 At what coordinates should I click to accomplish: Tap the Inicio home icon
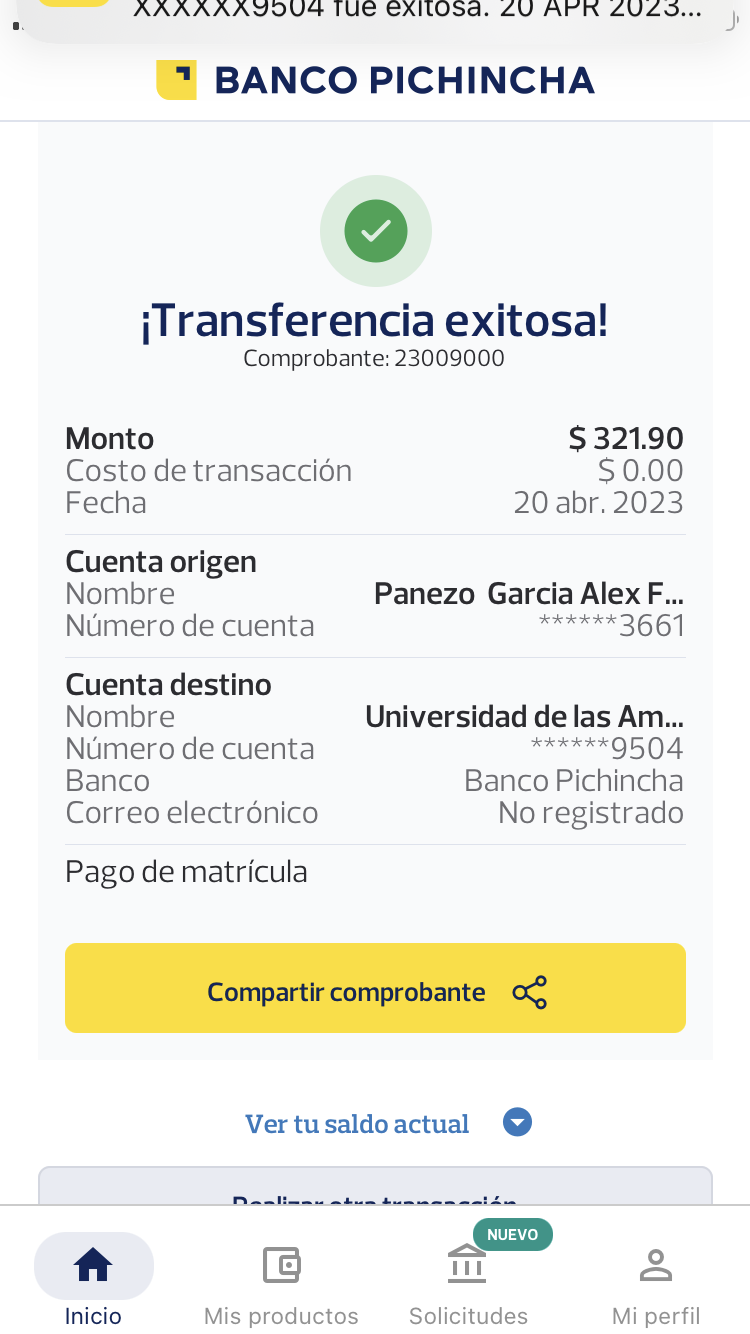93,1265
